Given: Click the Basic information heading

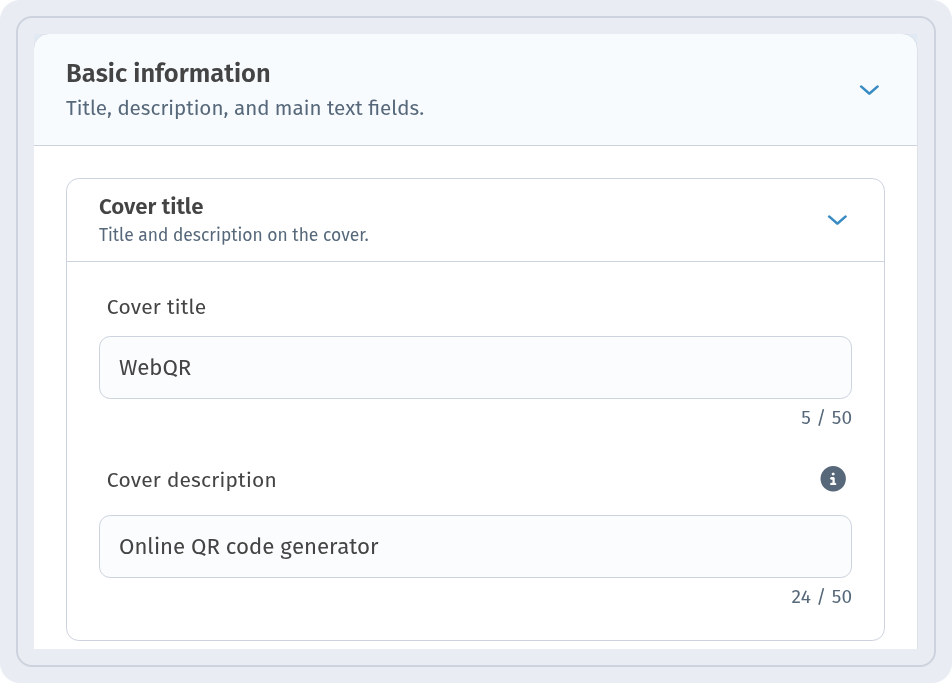Looking at the screenshot, I should pos(168,73).
